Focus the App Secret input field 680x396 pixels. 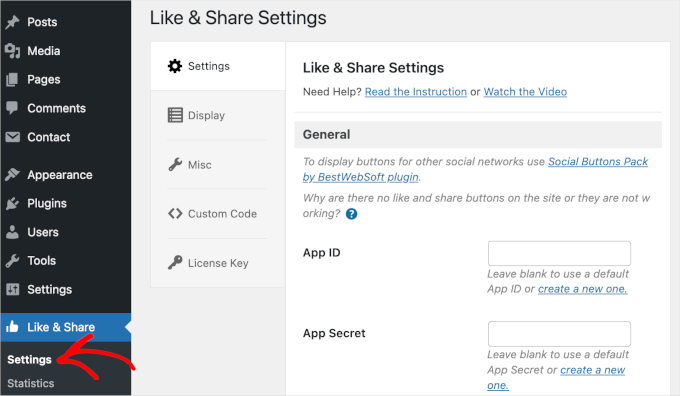click(x=559, y=334)
